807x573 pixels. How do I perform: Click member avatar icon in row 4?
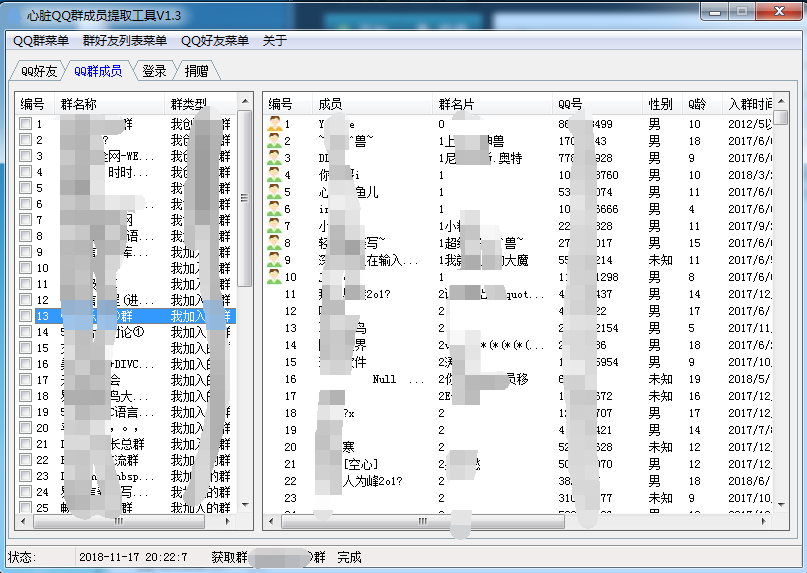pos(274,175)
